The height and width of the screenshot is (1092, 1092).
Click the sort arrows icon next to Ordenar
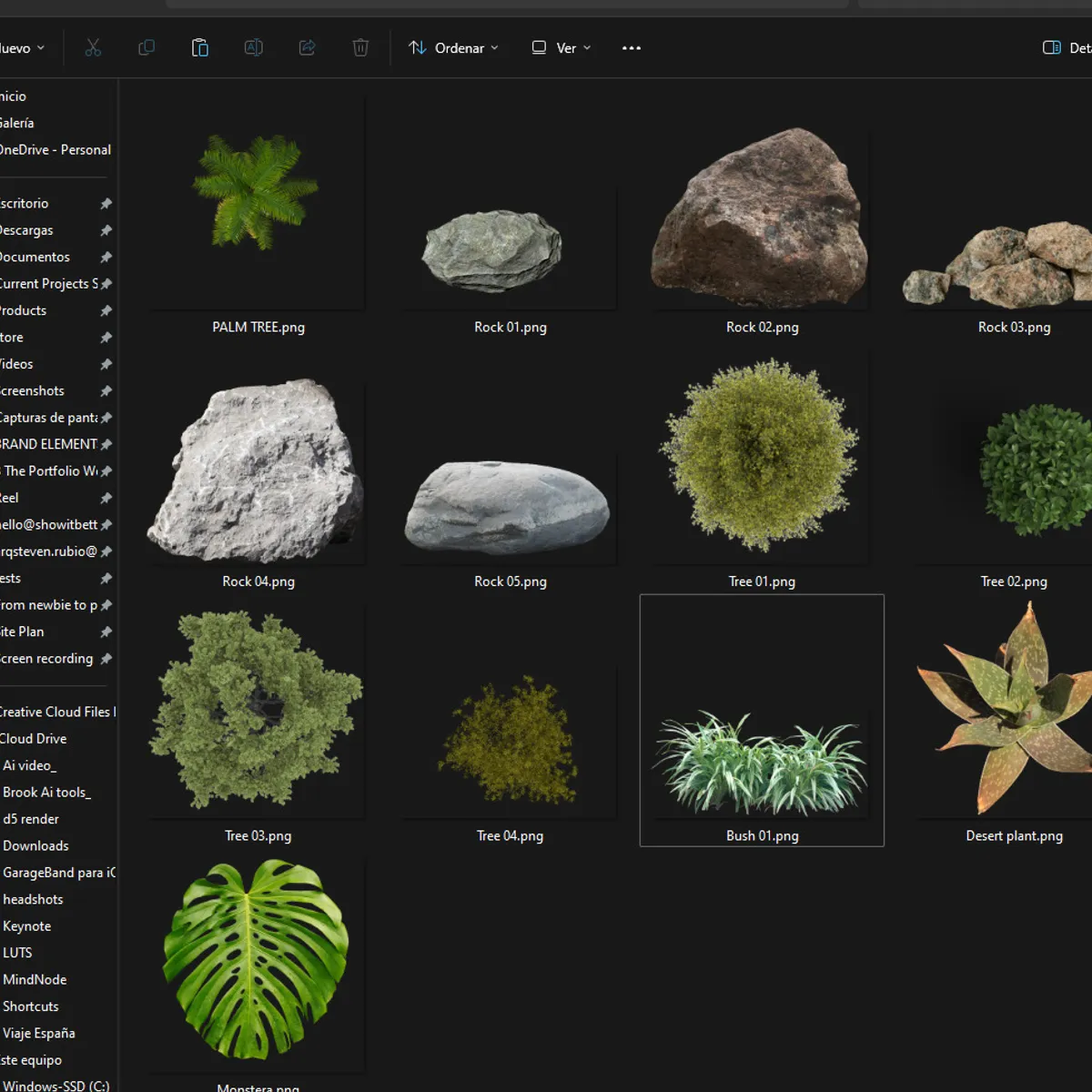pyautogui.click(x=417, y=47)
